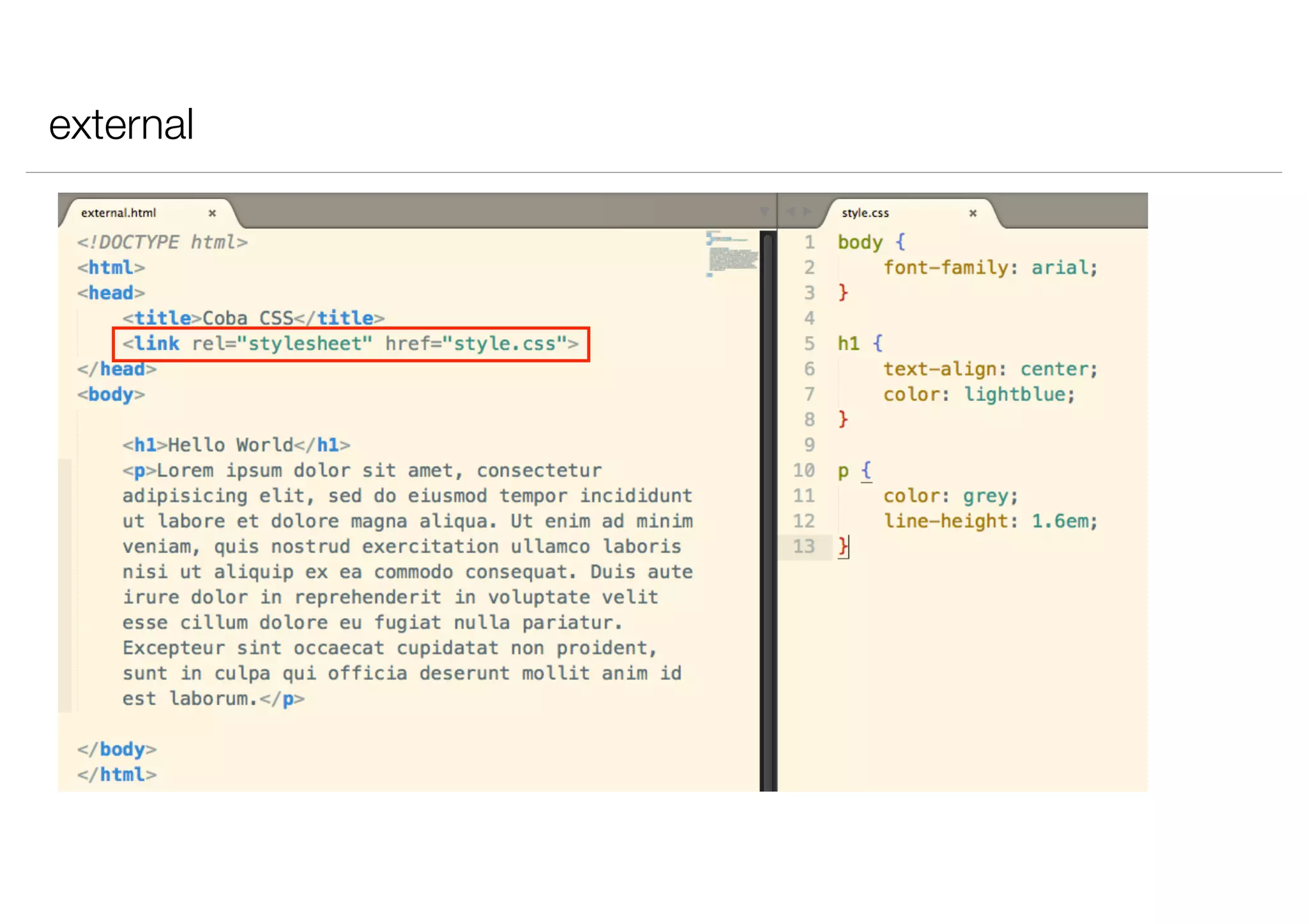Screen dimensions: 1308x924
Task: Click the lightblue color value
Action: [1014, 395]
